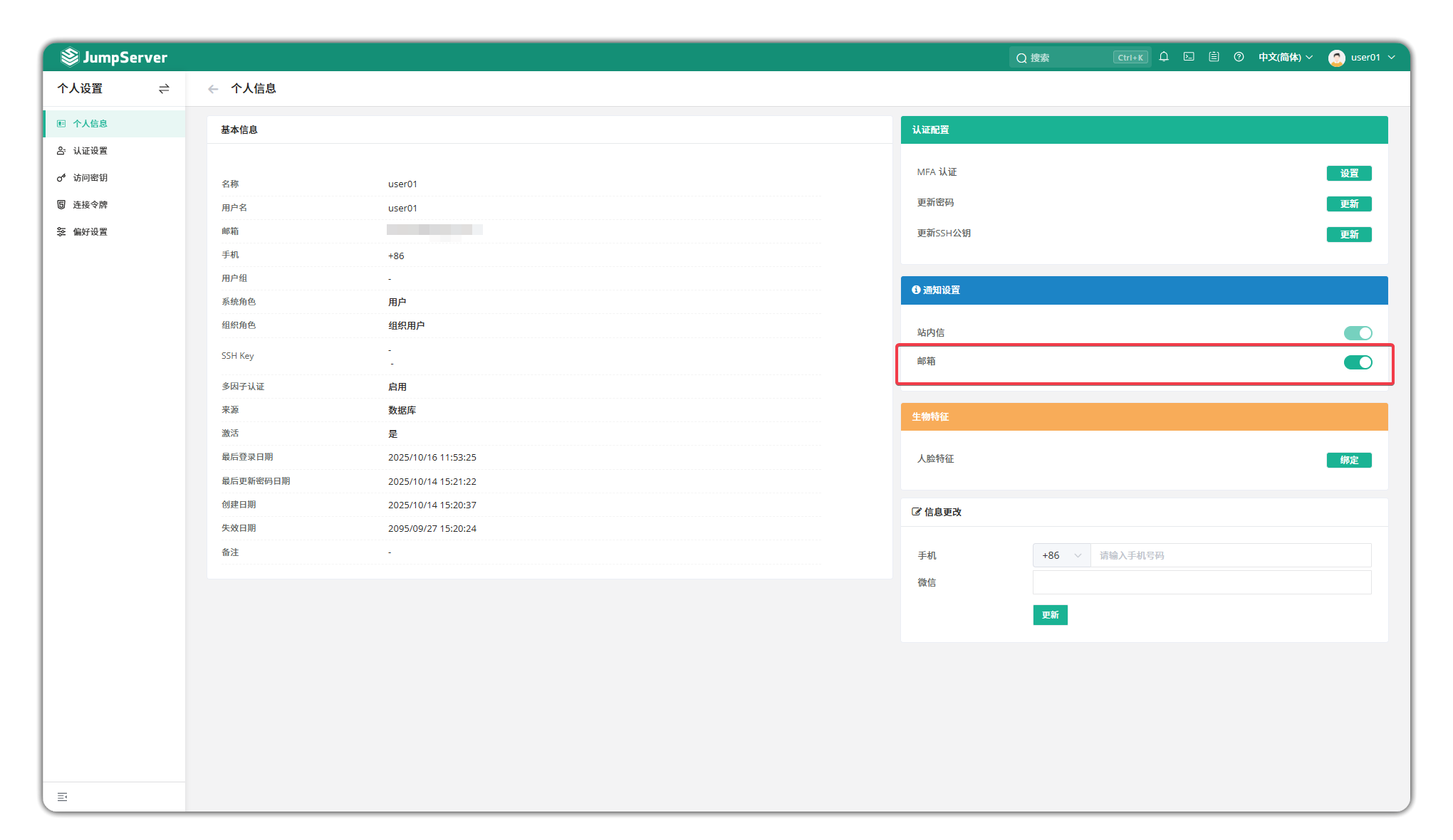This screenshot has width=1453, height=840.
Task: Click the JumpServer logo
Action: tap(114, 57)
